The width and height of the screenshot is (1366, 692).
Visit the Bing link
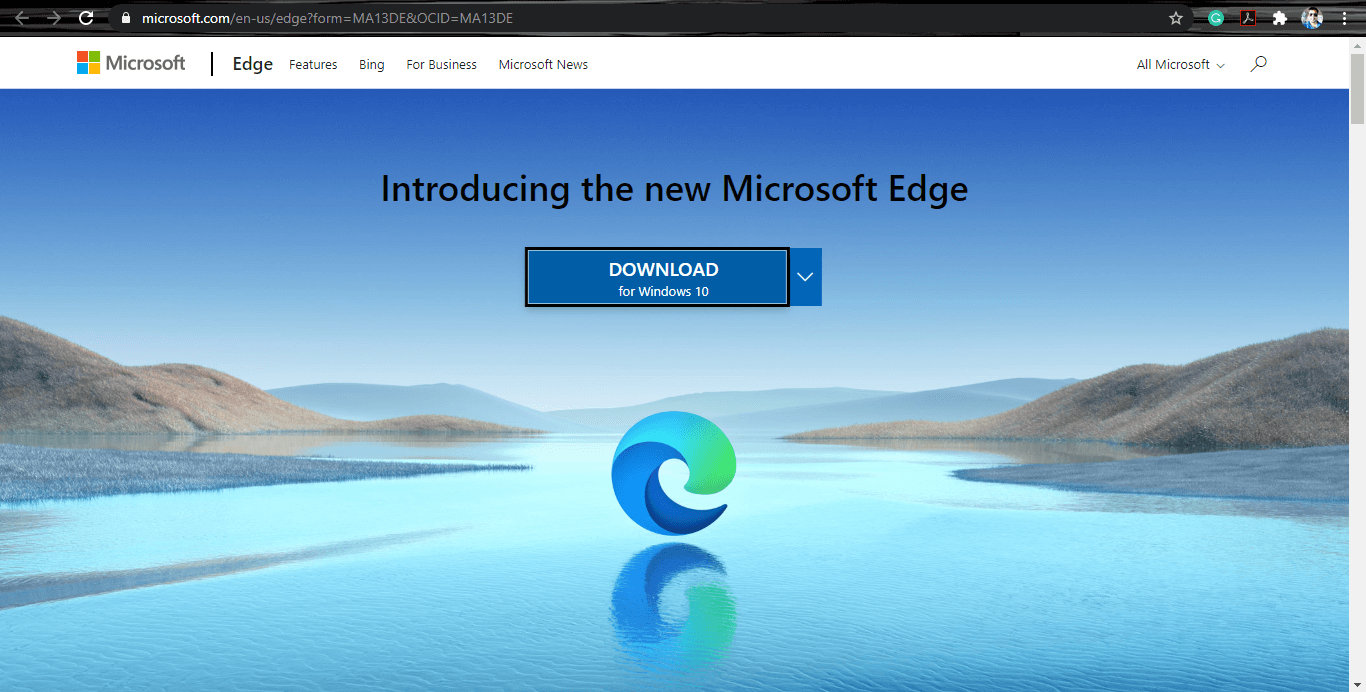(x=371, y=64)
